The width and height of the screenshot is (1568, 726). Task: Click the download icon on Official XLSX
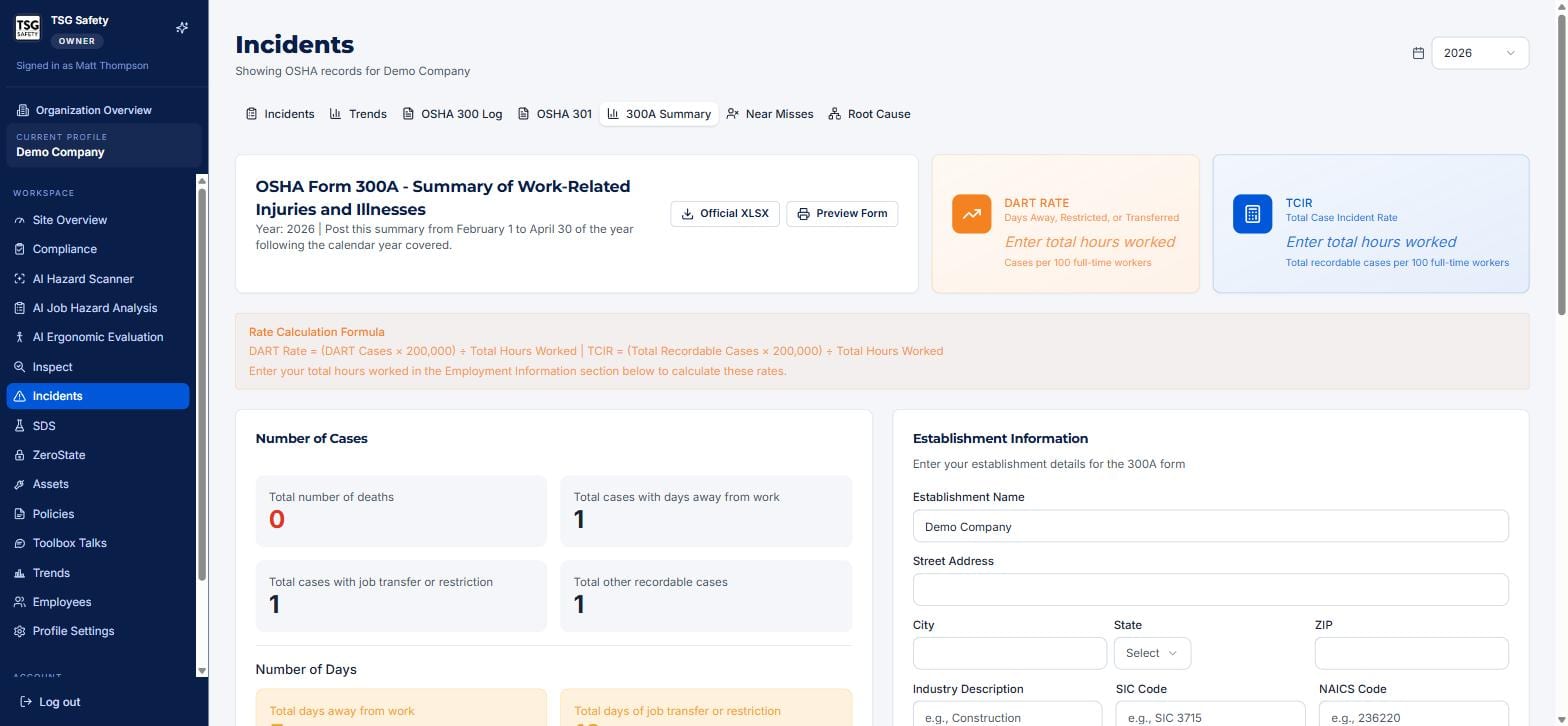click(687, 214)
